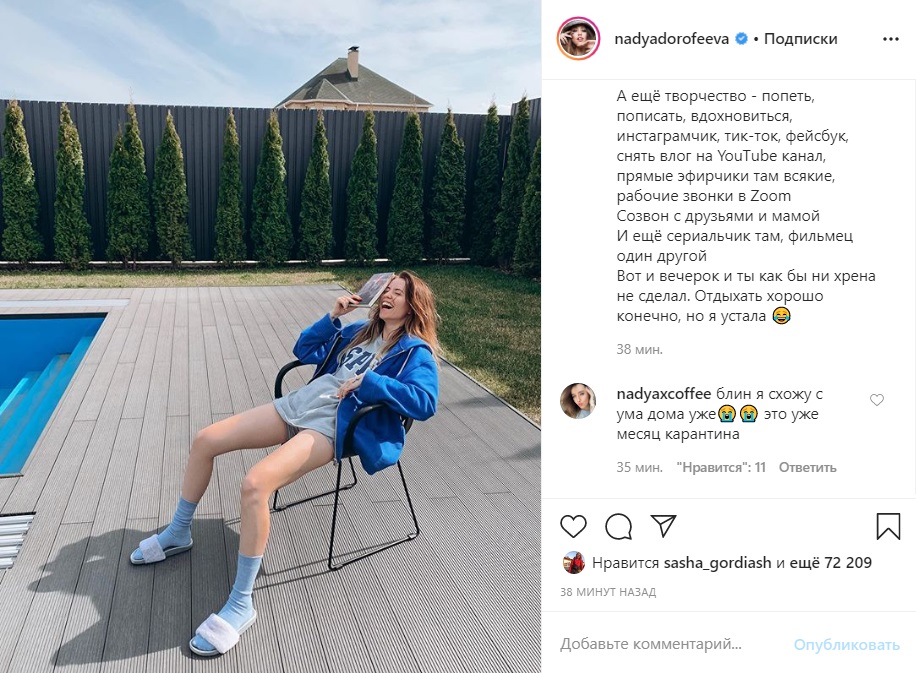916x673 pixels.
Task: Like the post with the heart icon
Action: coord(573,526)
